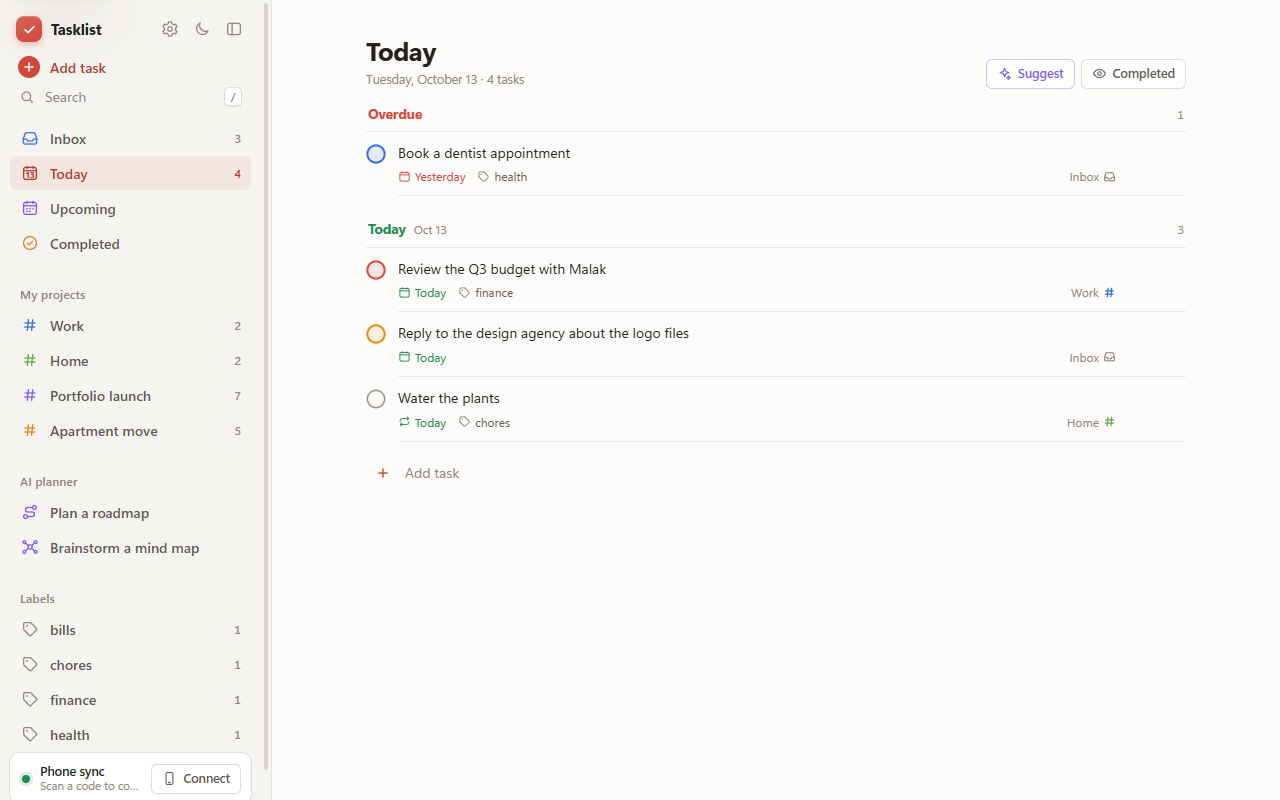Open the Apartment move project
This screenshot has width=1280, height=800.
click(130, 431)
